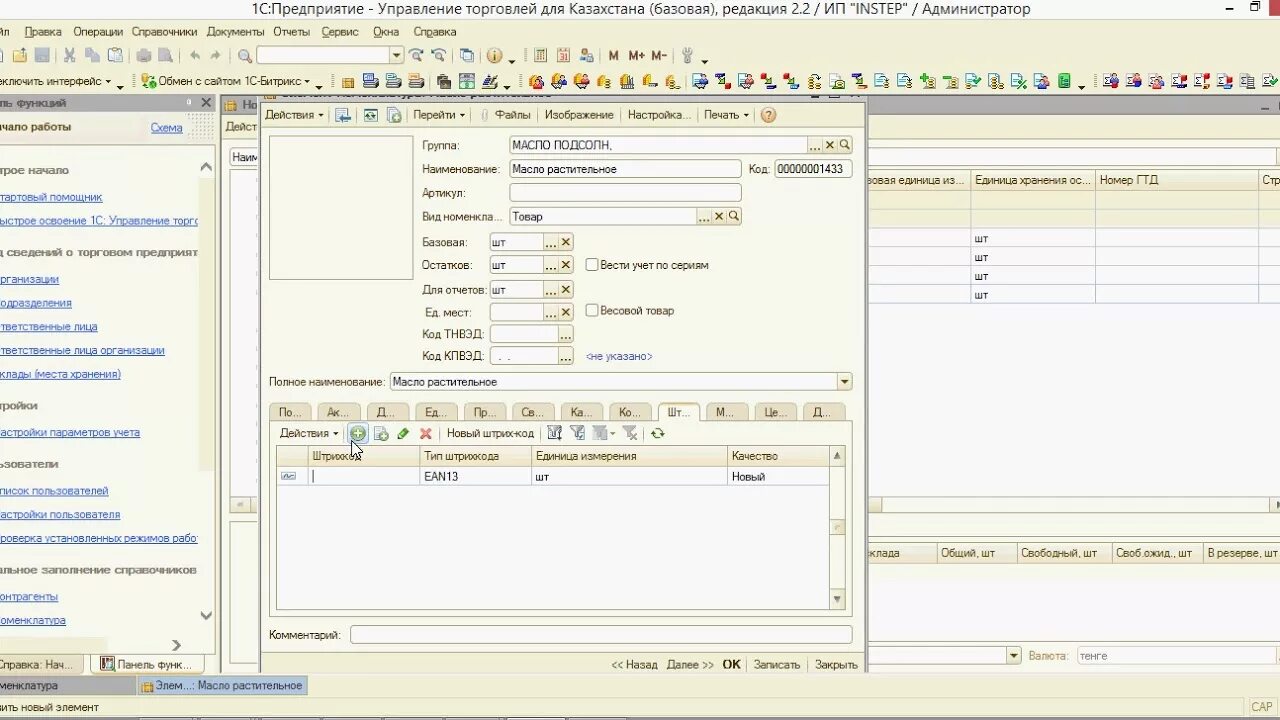Clear the Для отчетов unit field with X
The image size is (1280, 720).
point(565,289)
